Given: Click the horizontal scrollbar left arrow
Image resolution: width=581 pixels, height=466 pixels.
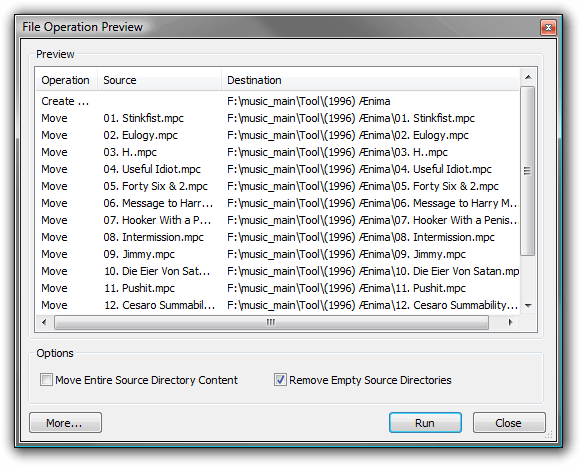Looking at the screenshot, I should coord(44,322).
